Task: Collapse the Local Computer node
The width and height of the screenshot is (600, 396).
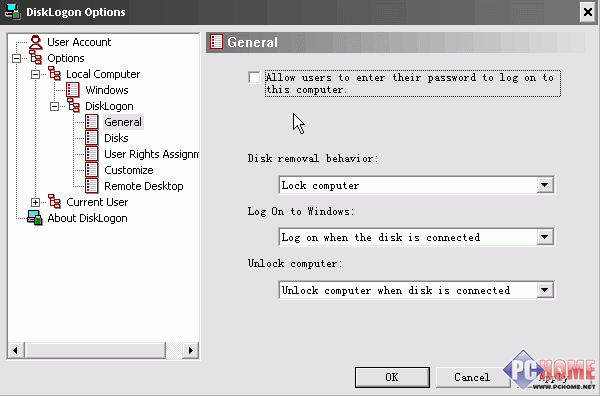Action: click(x=35, y=74)
